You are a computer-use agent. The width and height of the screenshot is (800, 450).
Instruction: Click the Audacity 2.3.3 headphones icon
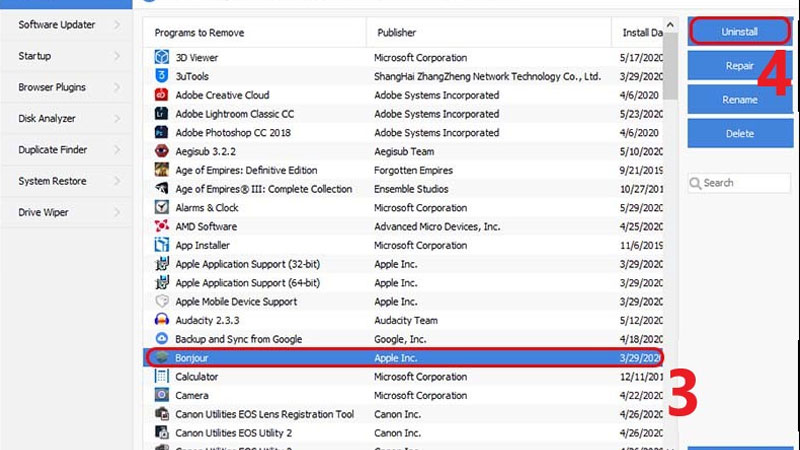161,320
